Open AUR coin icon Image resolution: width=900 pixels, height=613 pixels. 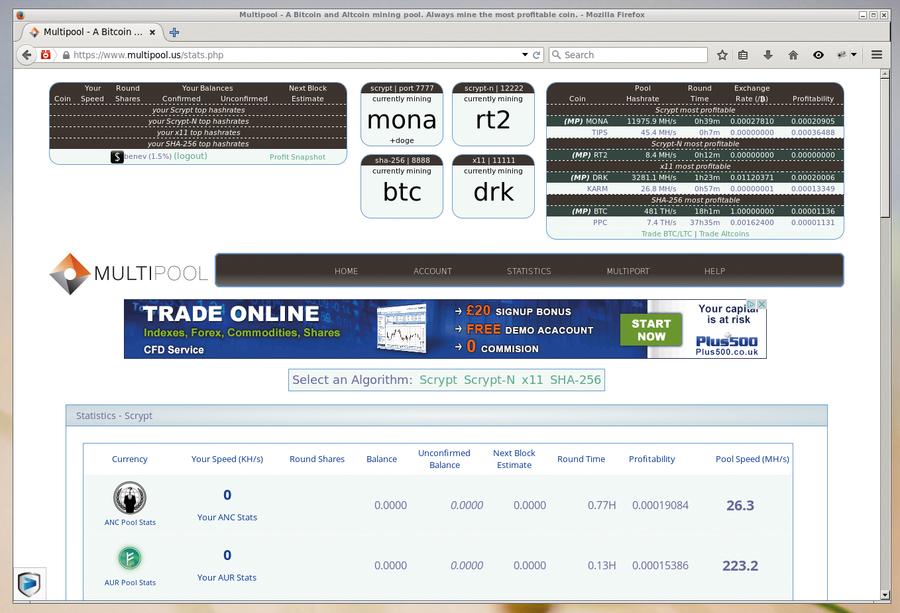130,558
